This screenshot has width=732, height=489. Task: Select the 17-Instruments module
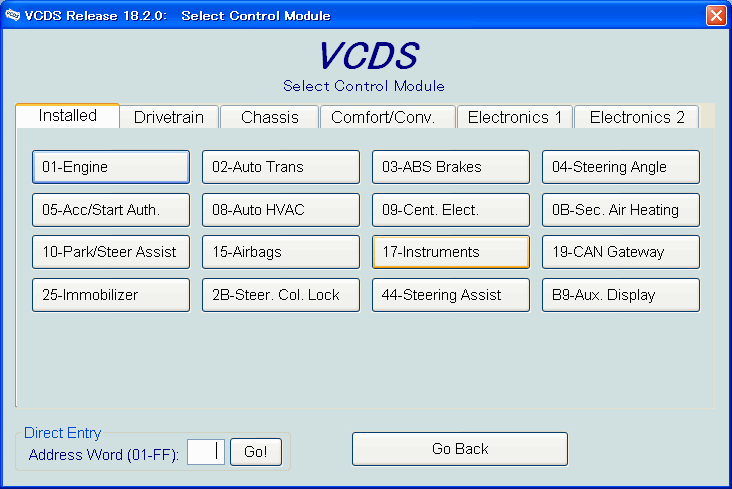pos(451,252)
